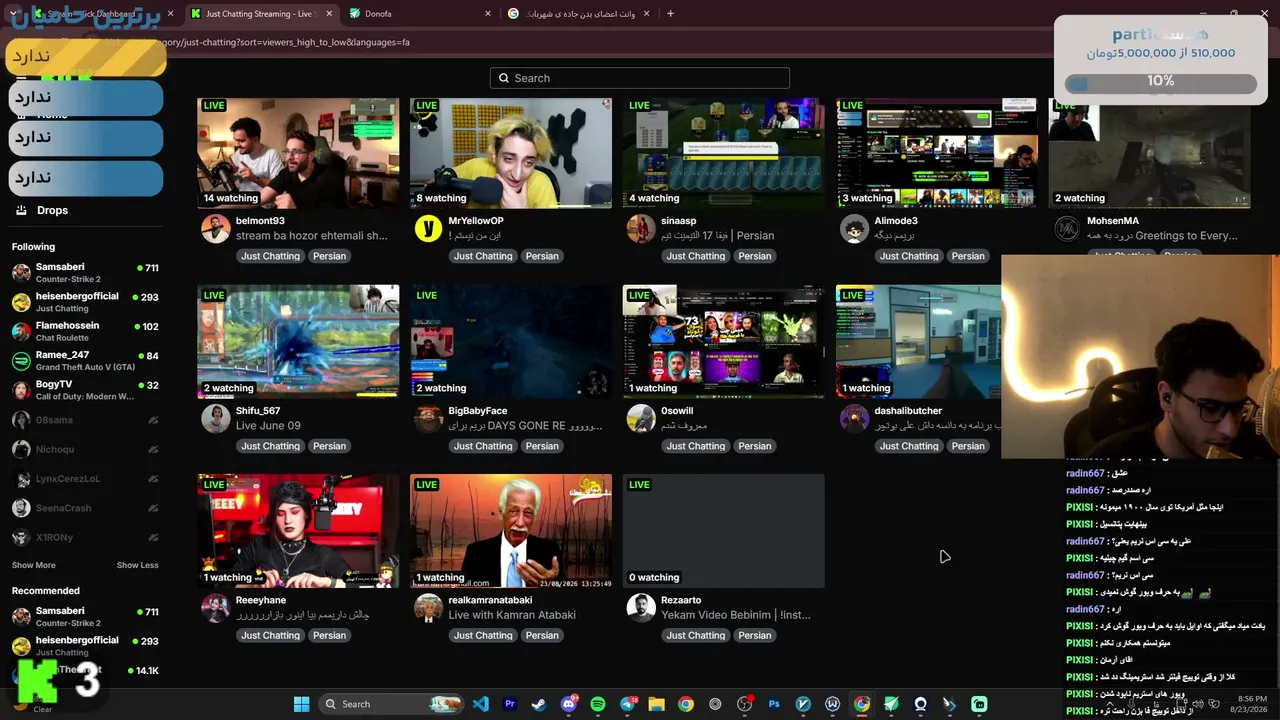The image size is (1280, 720).
Task: Open BigBabyFace's channel avatar
Action: coord(428,418)
